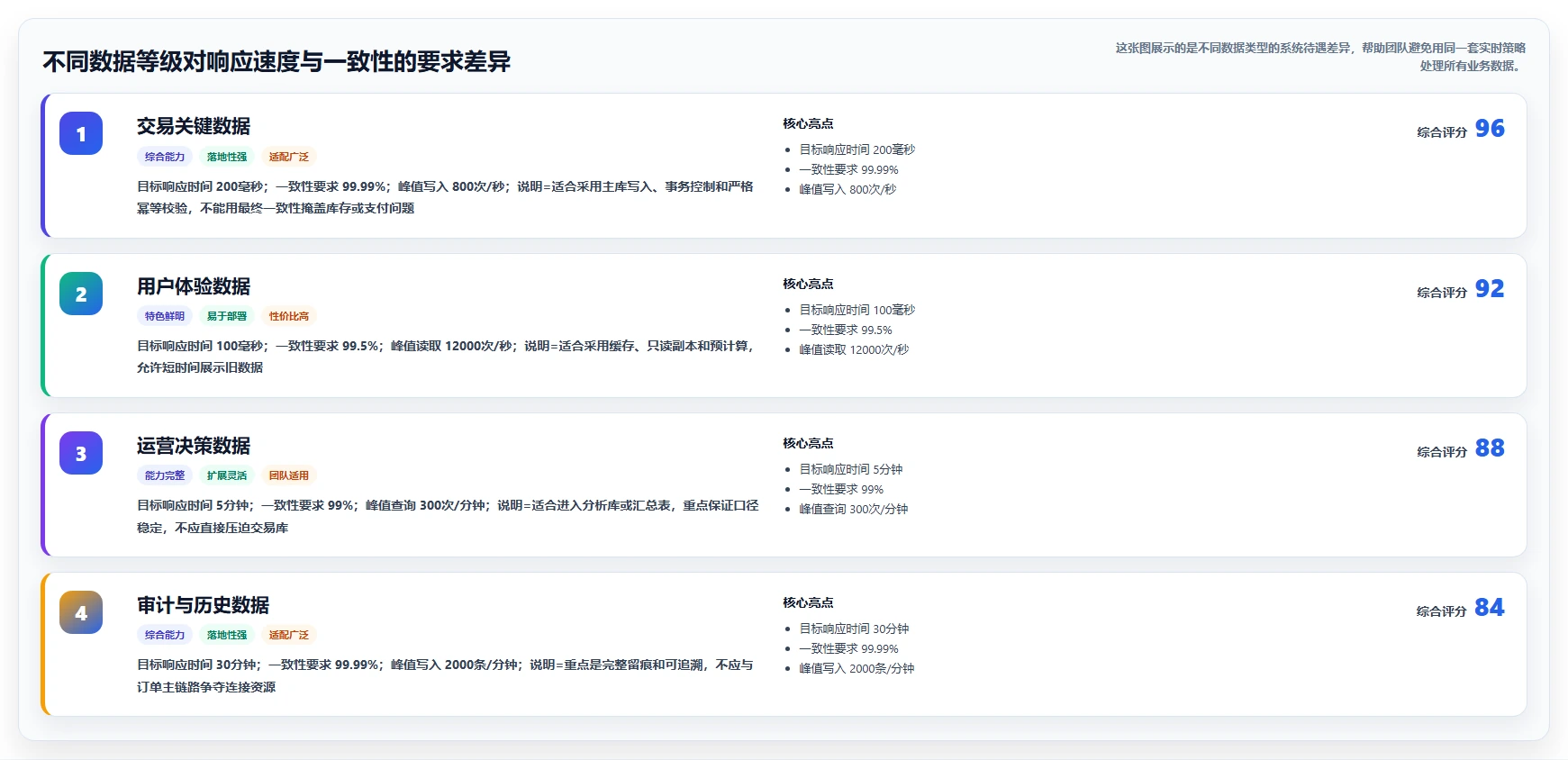Click bullet 目标响应时间 30分钟

855,629
